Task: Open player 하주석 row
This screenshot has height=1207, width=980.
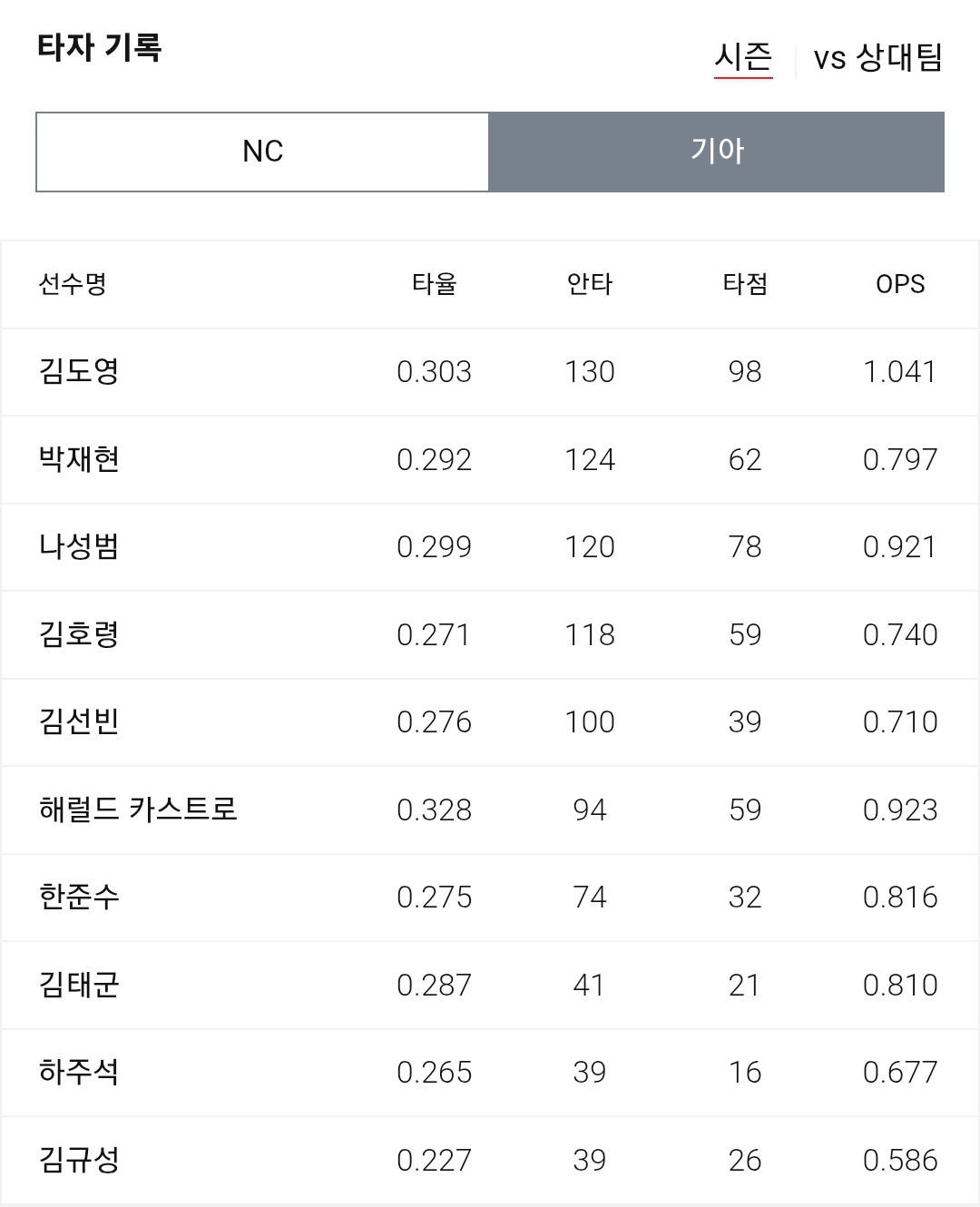Action: pos(490,1073)
